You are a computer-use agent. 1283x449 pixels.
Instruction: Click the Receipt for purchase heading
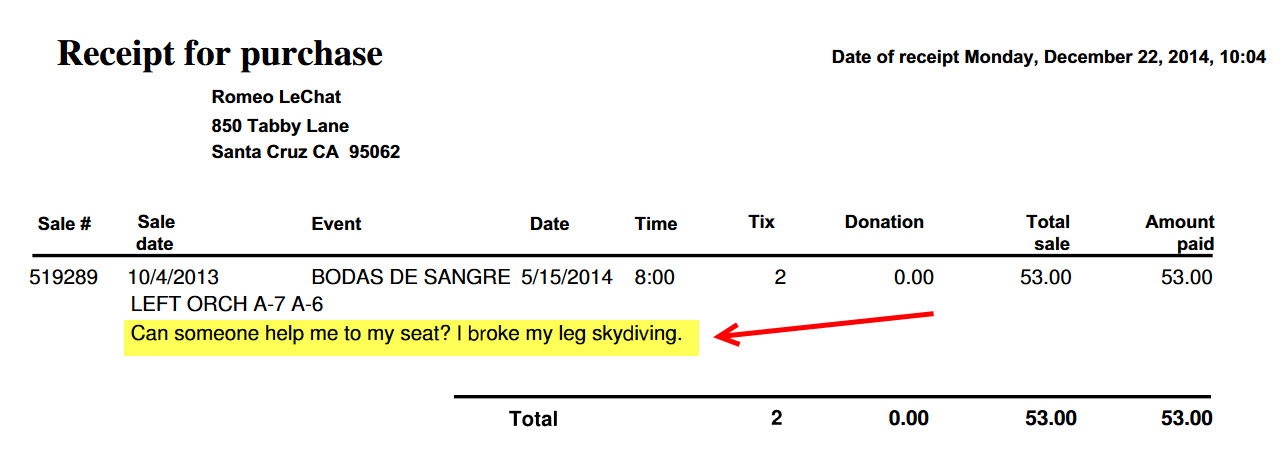220,53
